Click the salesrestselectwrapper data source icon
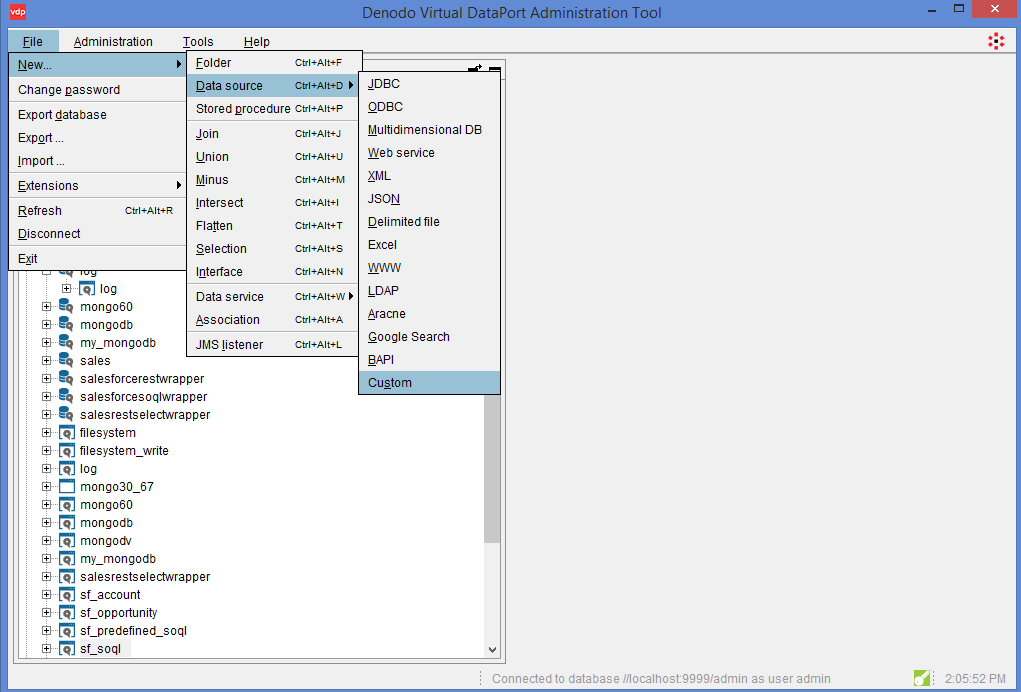This screenshot has width=1021, height=692. [66, 414]
